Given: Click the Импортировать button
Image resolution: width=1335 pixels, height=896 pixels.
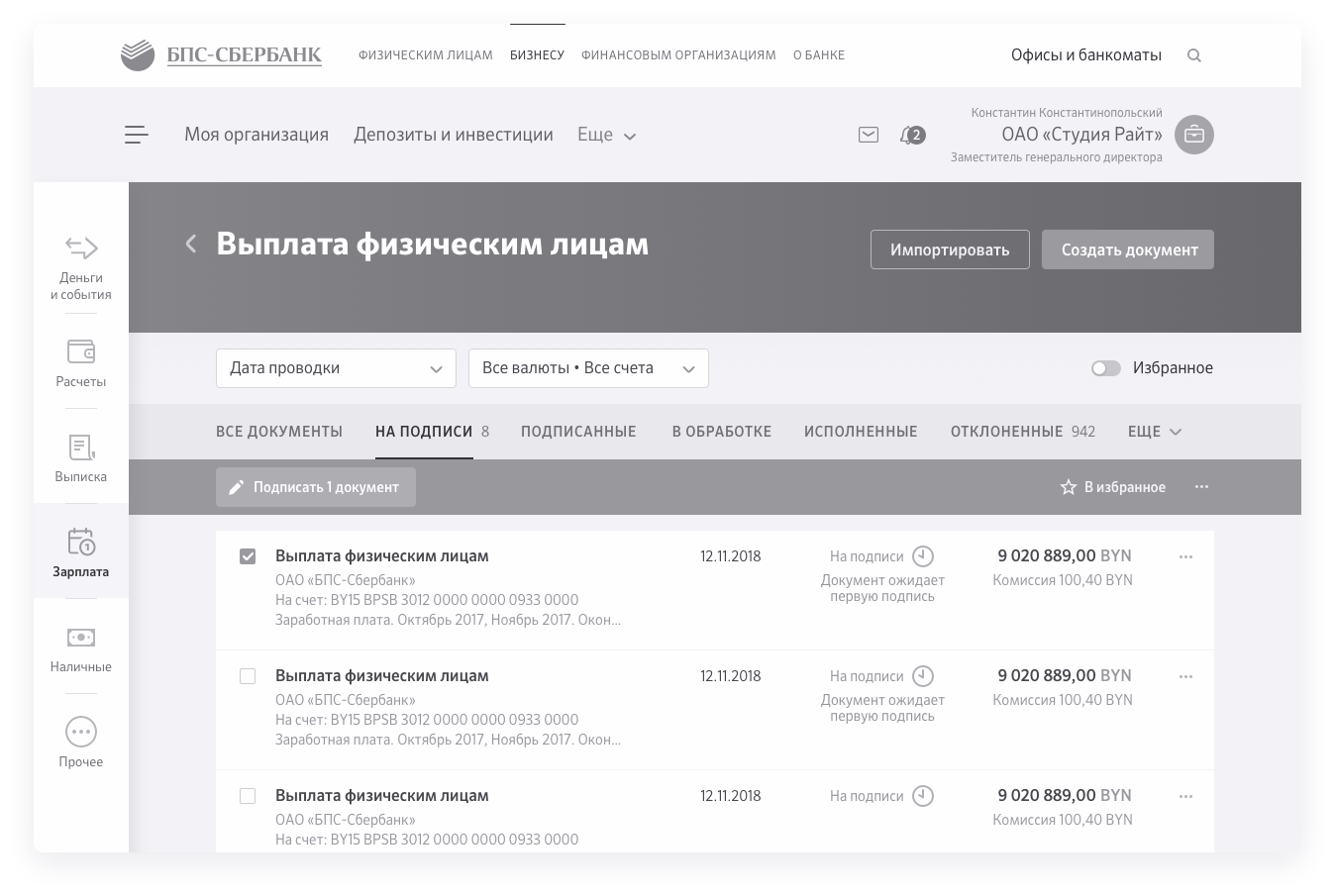Looking at the screenshot, I should (x=950, y=249).
